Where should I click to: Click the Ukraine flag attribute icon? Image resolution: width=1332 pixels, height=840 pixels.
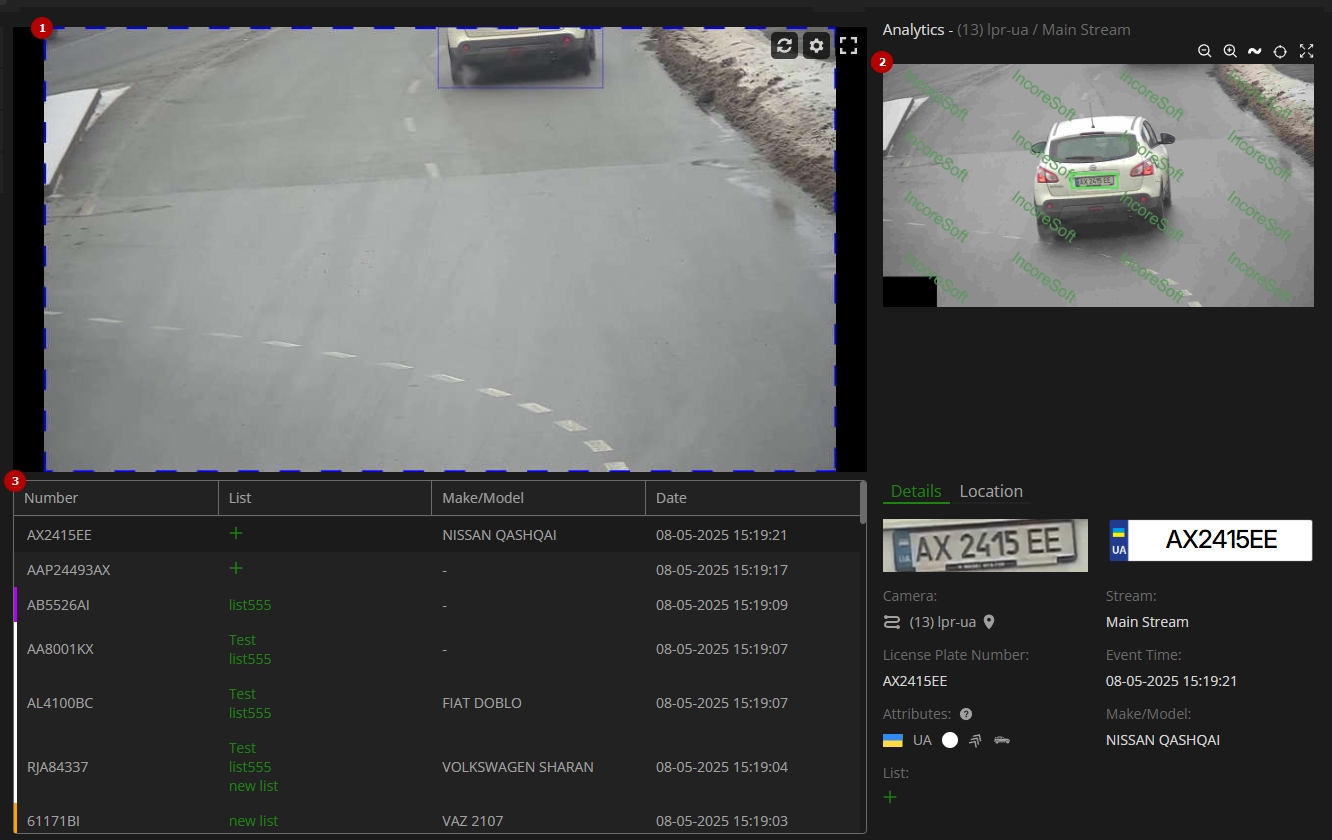pyautogui.click(x=893, y=740)
